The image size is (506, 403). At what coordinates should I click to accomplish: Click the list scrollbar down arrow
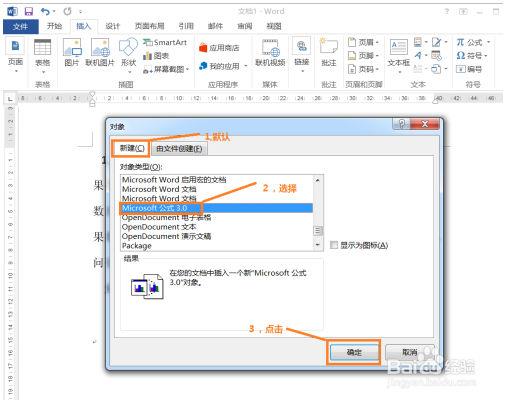(318, 245)
